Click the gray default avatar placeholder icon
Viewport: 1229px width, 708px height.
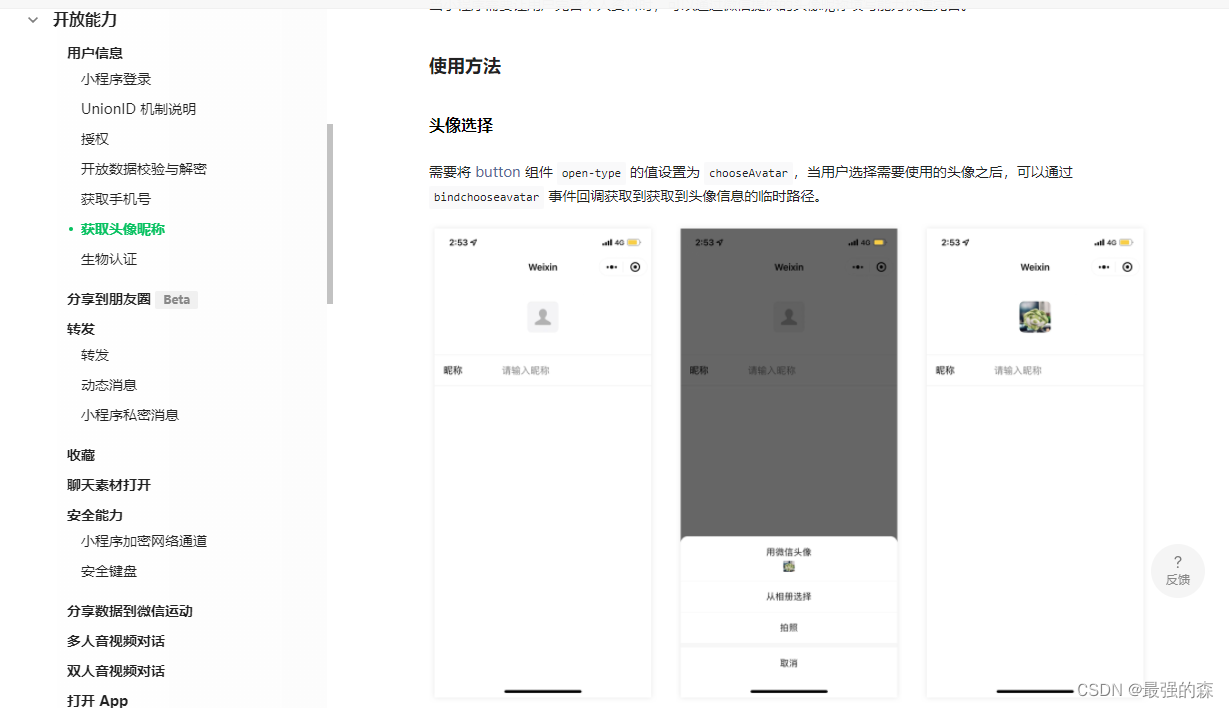pos(542,316)
